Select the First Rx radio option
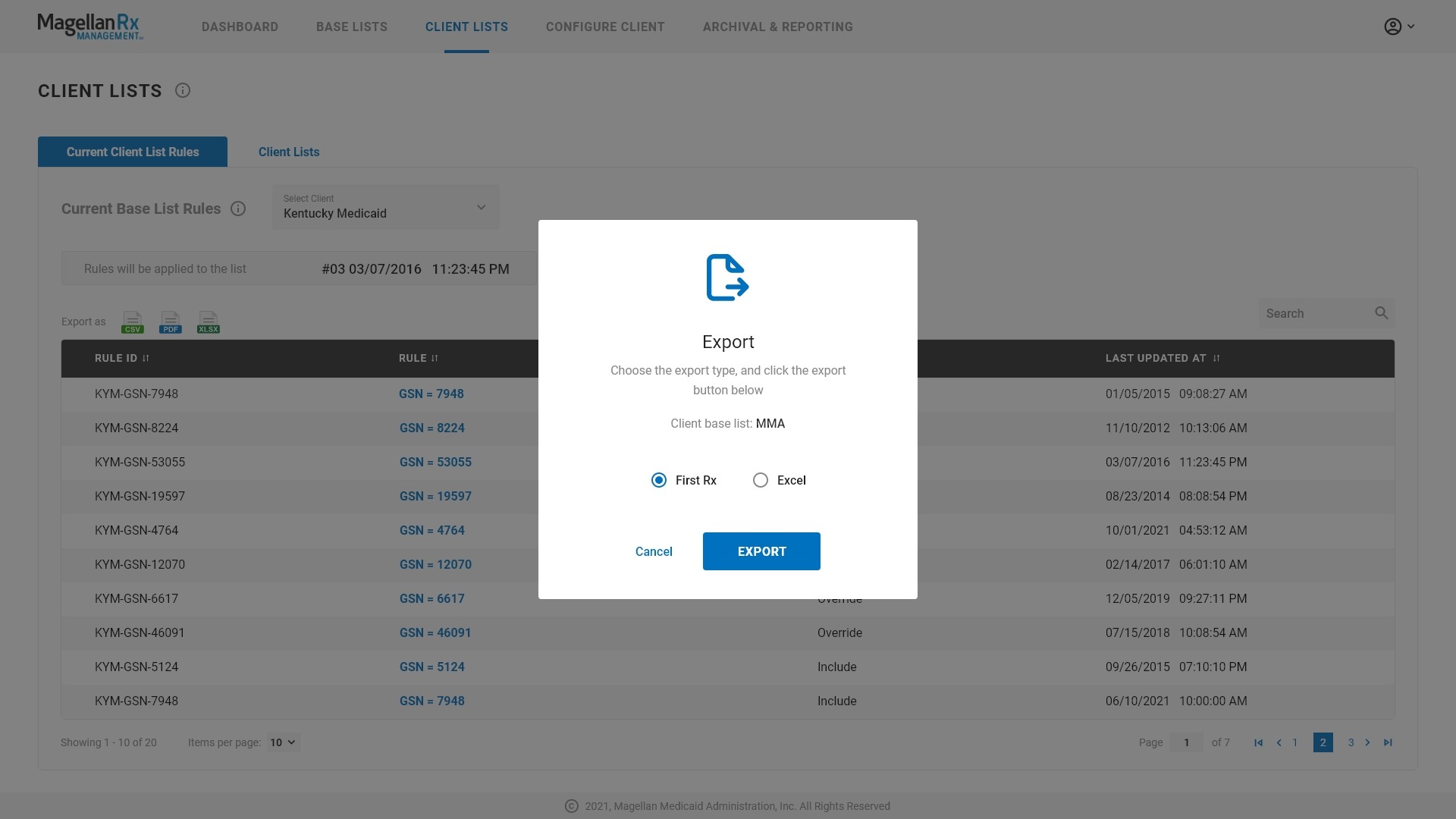This screenshot has height=819, width=1456. [659, 481]
